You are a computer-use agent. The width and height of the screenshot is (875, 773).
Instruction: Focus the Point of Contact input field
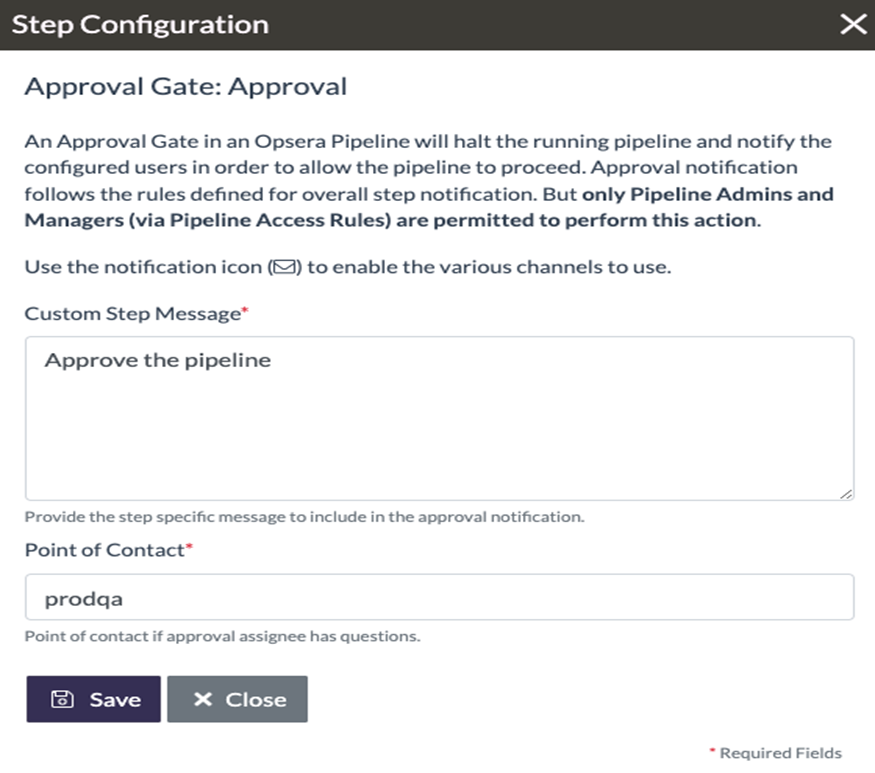440,597
